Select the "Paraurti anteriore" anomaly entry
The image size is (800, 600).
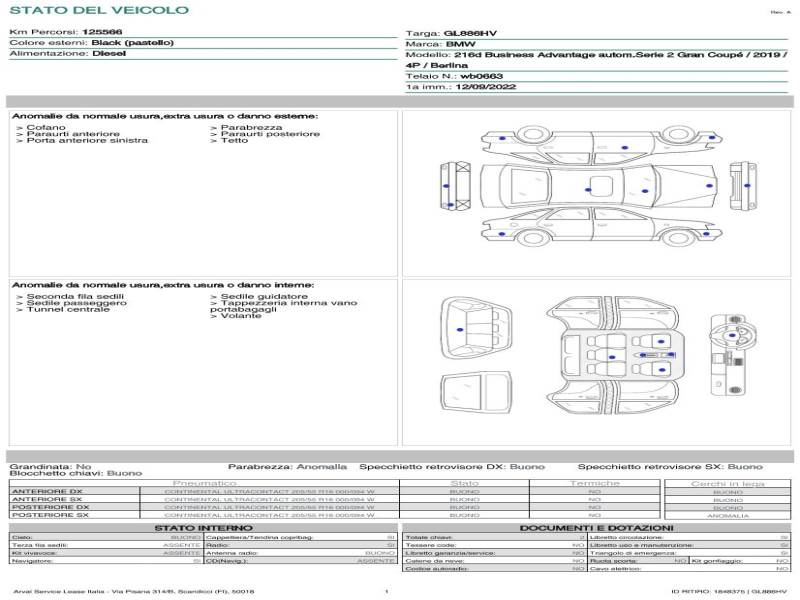pos(73,134)
